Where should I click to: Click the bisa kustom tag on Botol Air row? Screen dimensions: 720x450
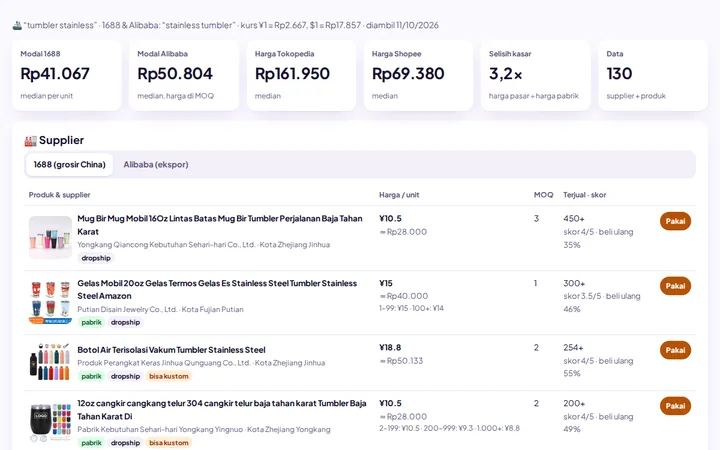coord(169,376)
